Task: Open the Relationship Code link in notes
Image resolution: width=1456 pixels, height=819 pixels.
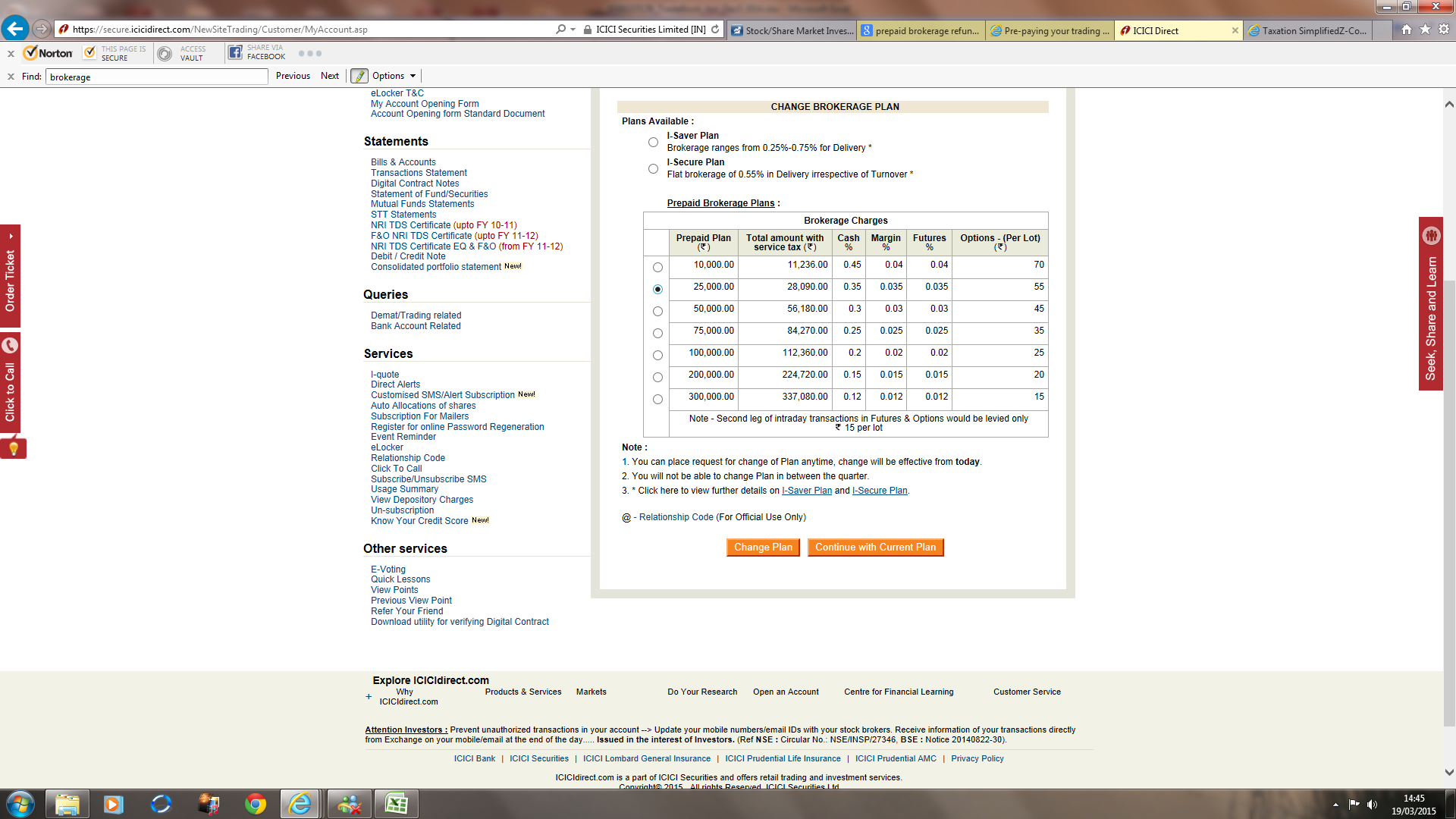Action: pos(676,517)
